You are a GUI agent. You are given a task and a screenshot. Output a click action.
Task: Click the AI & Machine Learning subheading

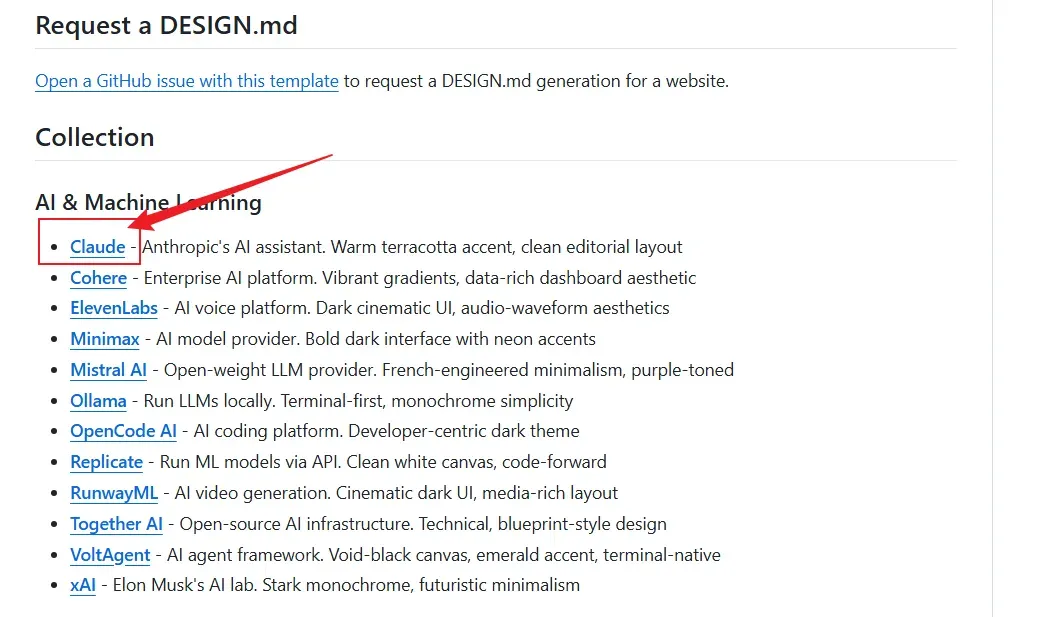(148, 203)
